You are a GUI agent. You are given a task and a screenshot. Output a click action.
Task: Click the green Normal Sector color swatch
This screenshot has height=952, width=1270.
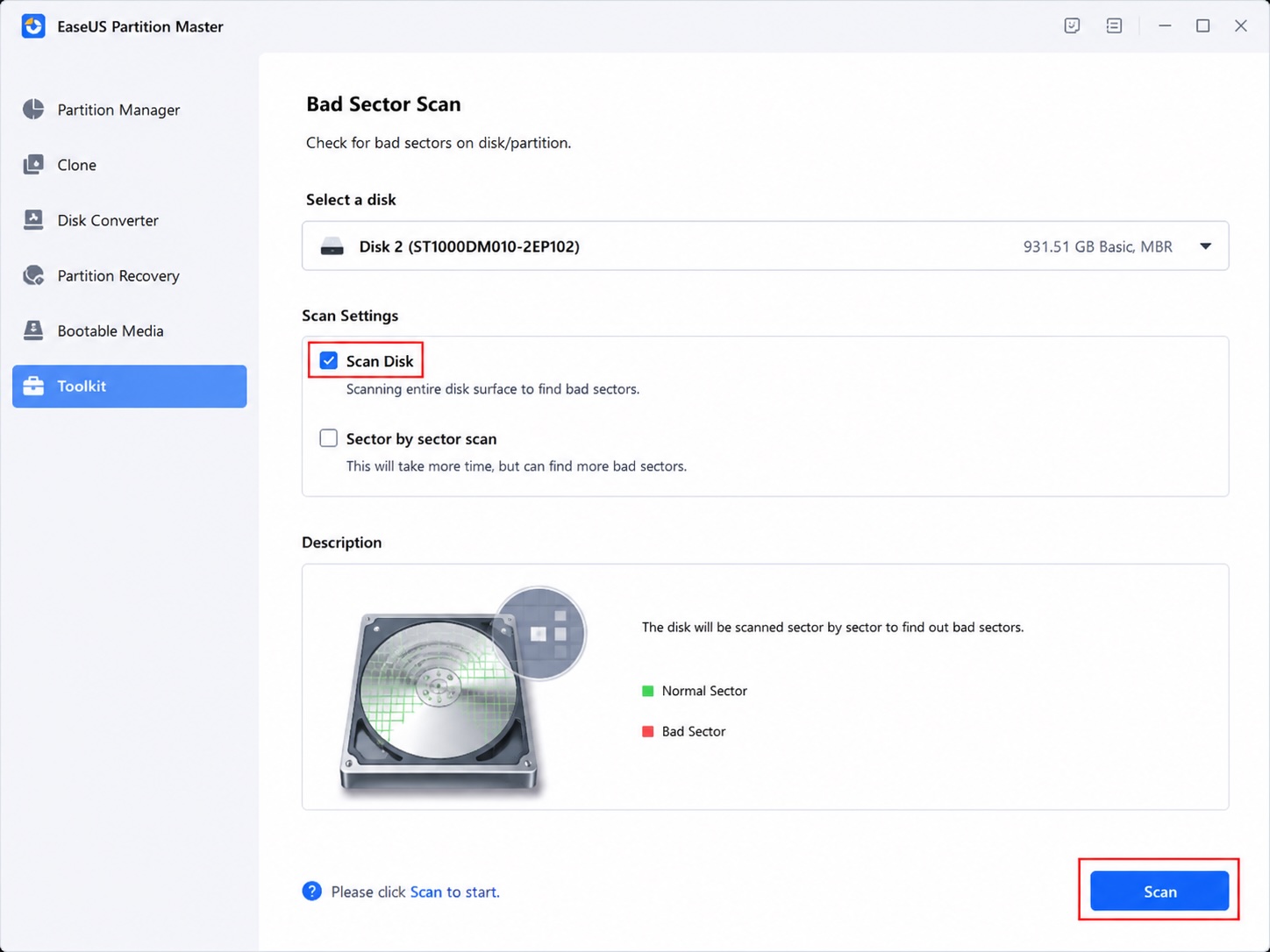(648, 691)
